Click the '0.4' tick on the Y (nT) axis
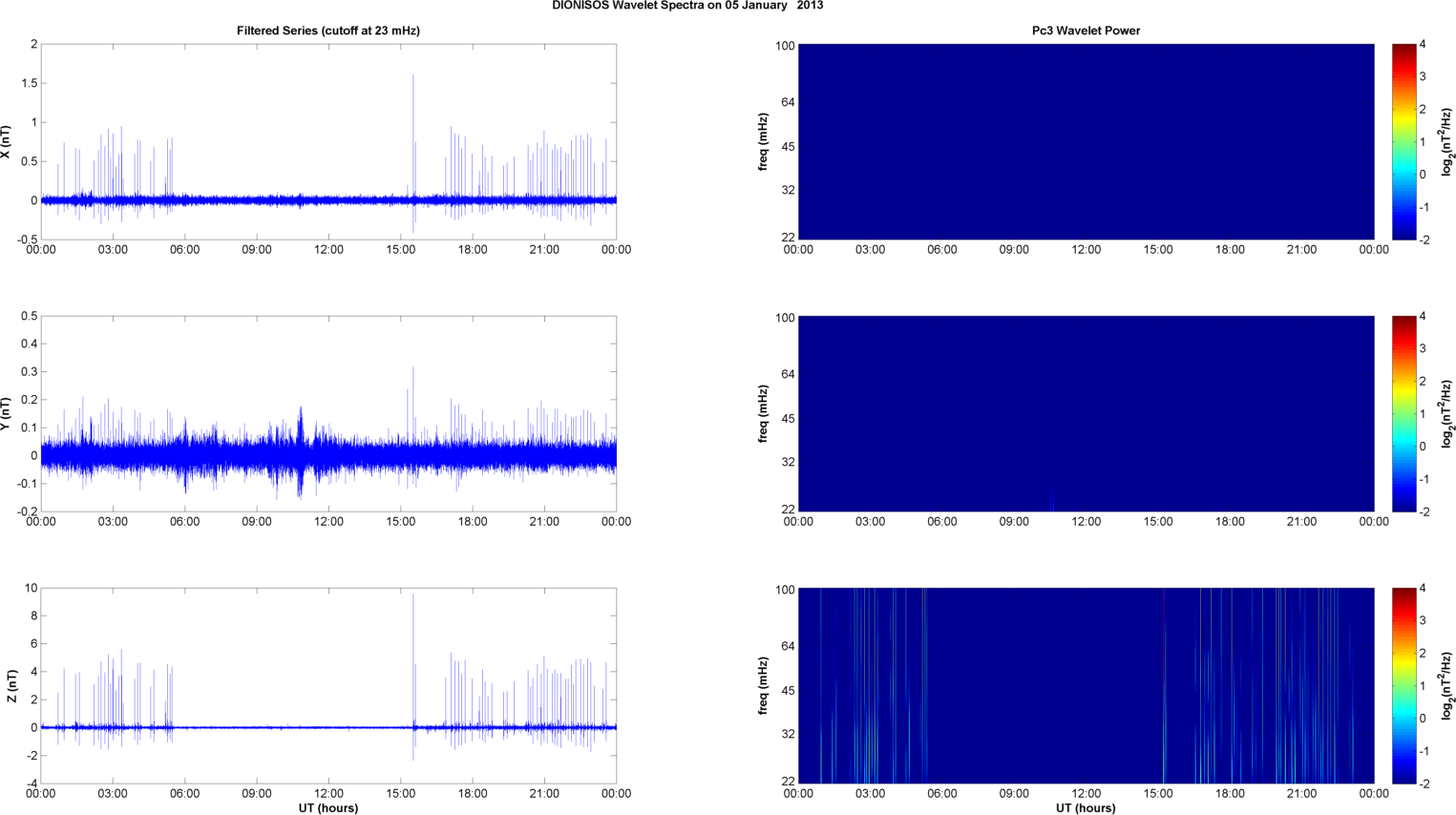This screenshot has height=815, width=1456. (x=30, y=345)
